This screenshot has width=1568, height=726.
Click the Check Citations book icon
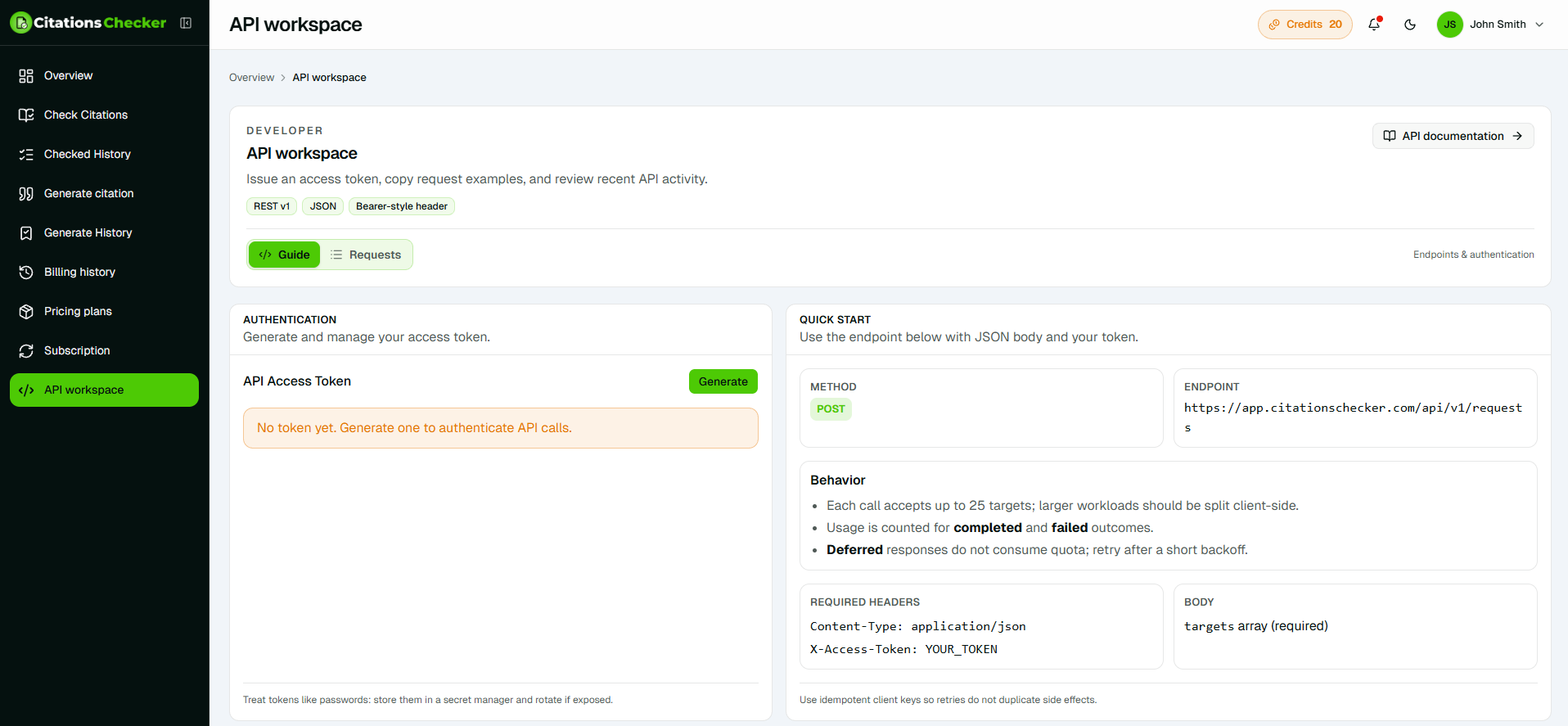(x=26, y=115)
